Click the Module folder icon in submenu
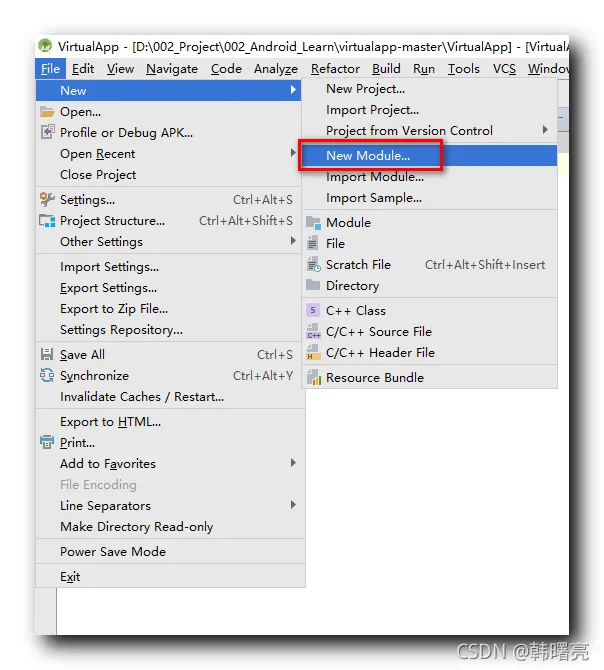 click(313, 223)
